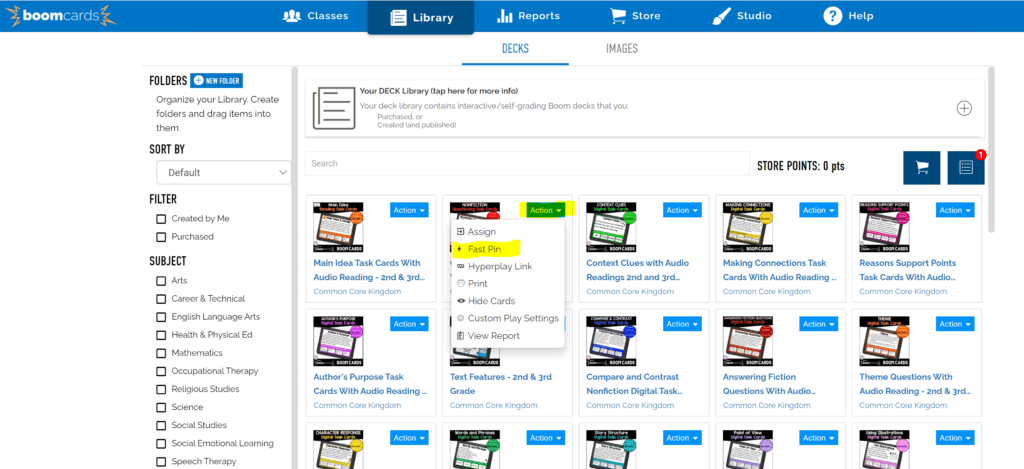This screenshot has height=469, width=1024.
Task: Open the Studio section
Action: (742, 16)
